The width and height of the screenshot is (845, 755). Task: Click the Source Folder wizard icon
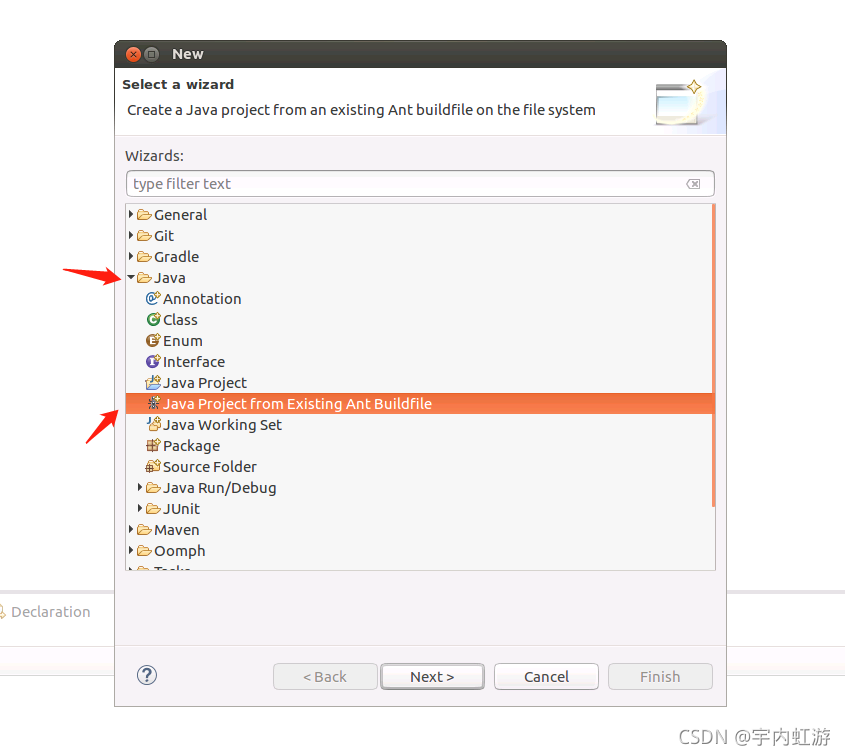[x=153, y=466]
